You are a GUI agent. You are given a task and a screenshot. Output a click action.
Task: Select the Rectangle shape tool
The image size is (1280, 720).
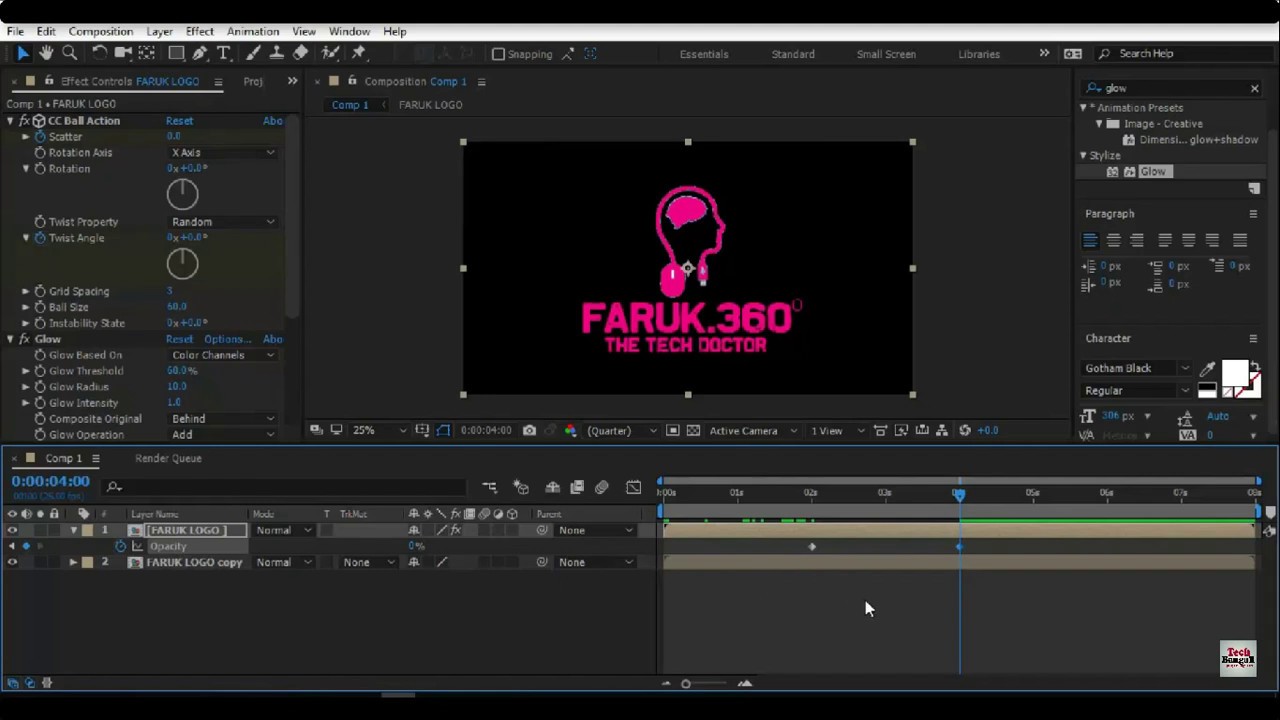tap(176, 53)
